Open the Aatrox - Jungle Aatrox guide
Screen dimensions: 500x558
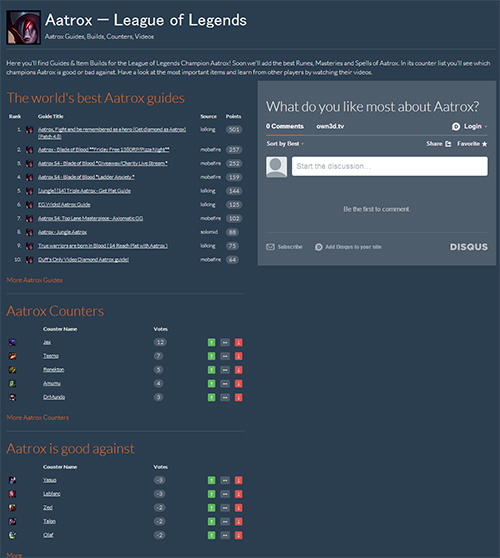(62, 232)
